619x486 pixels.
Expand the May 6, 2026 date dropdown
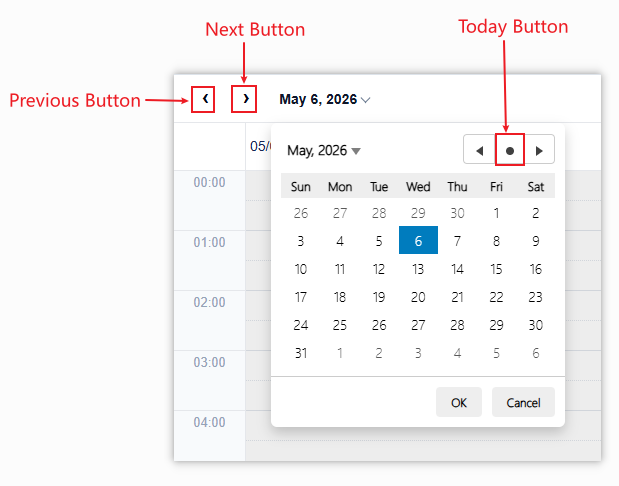point(325,99)
